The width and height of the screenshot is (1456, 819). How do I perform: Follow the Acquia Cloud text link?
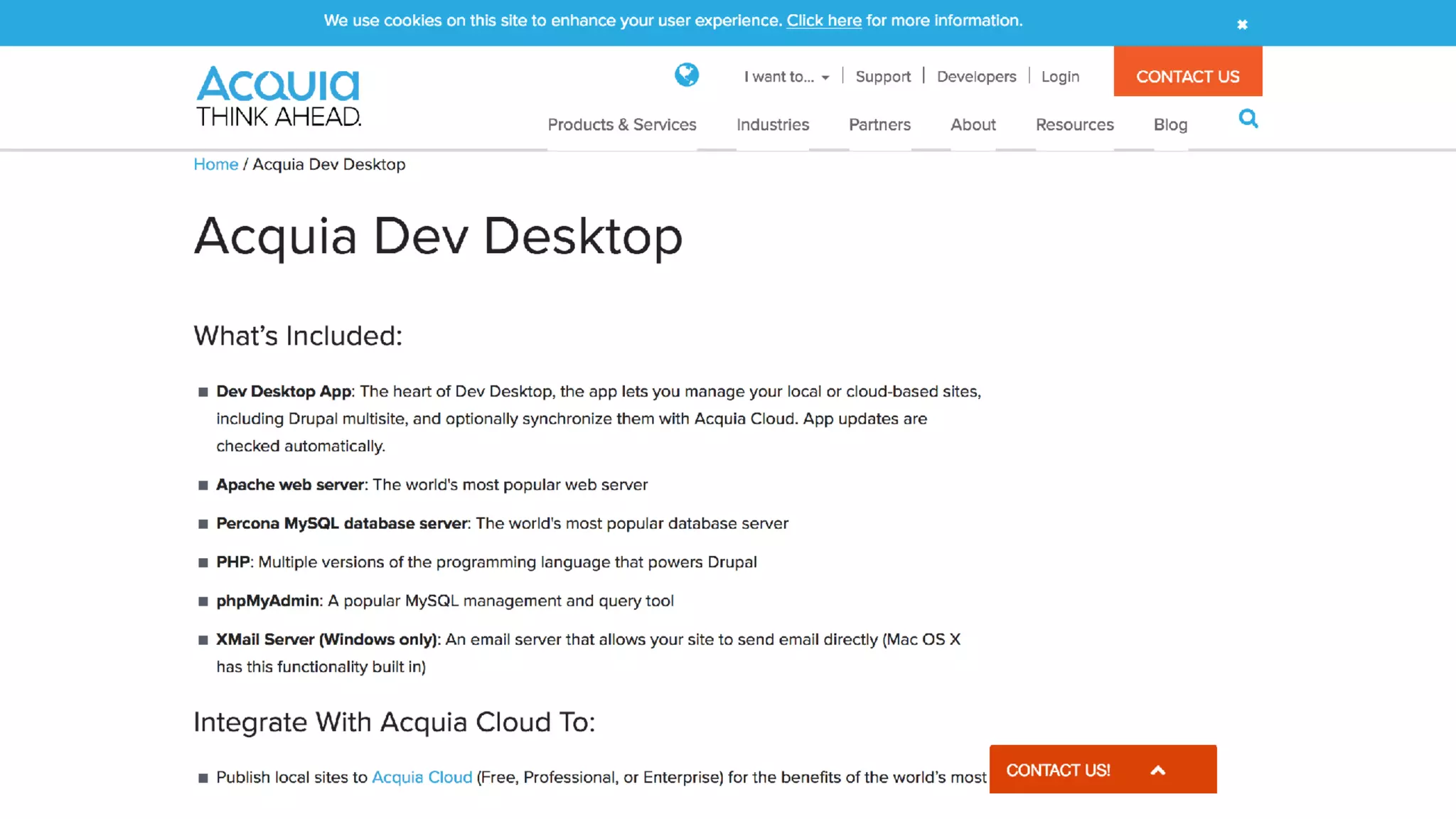click(422, 777)
